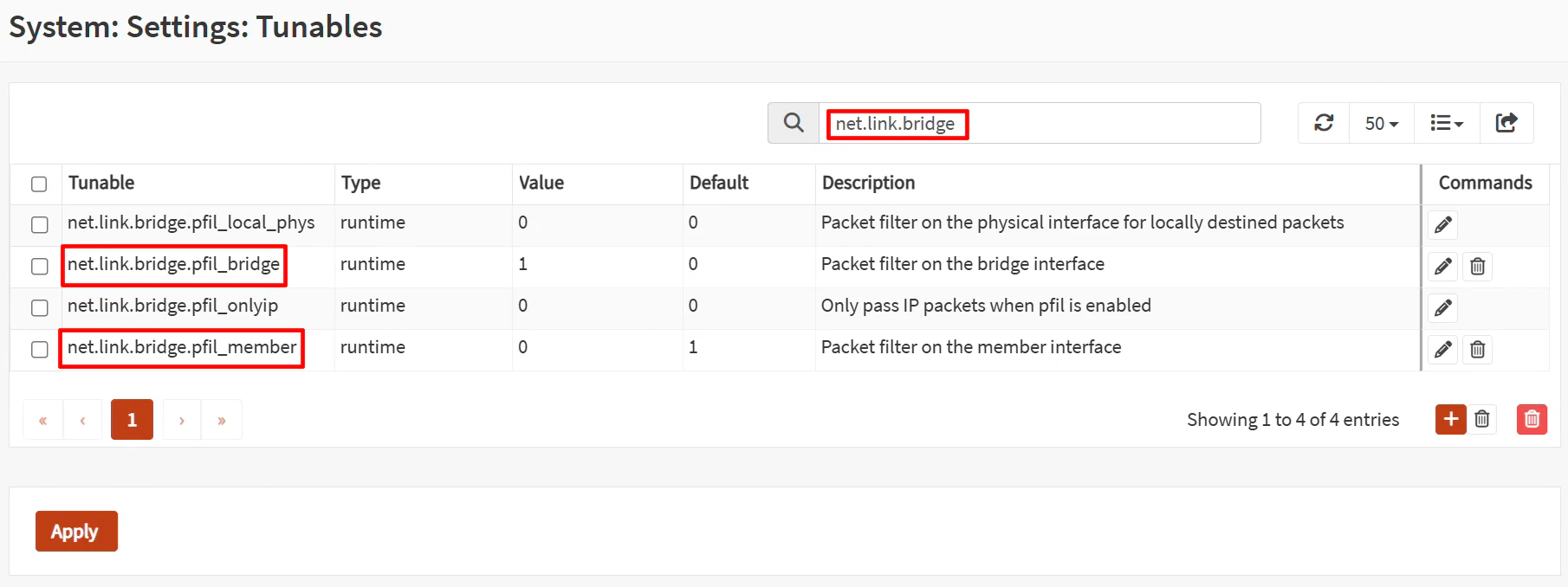Apply the tunable changes
This screenshot has height=587, width=1568.
click(76, 531)
